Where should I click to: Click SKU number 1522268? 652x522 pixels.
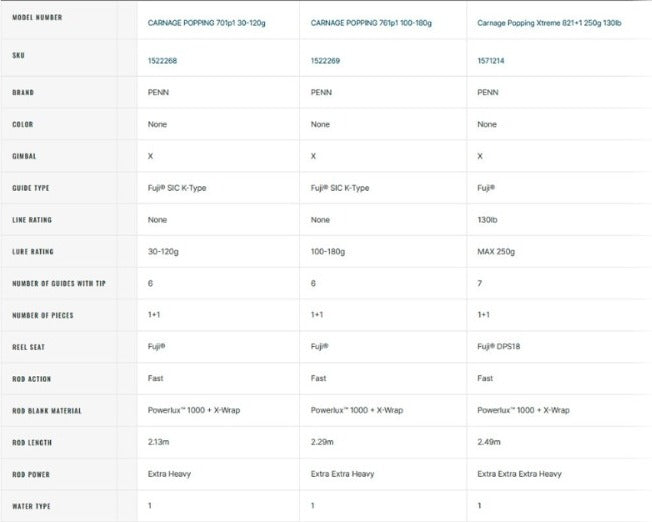[162, 61]
